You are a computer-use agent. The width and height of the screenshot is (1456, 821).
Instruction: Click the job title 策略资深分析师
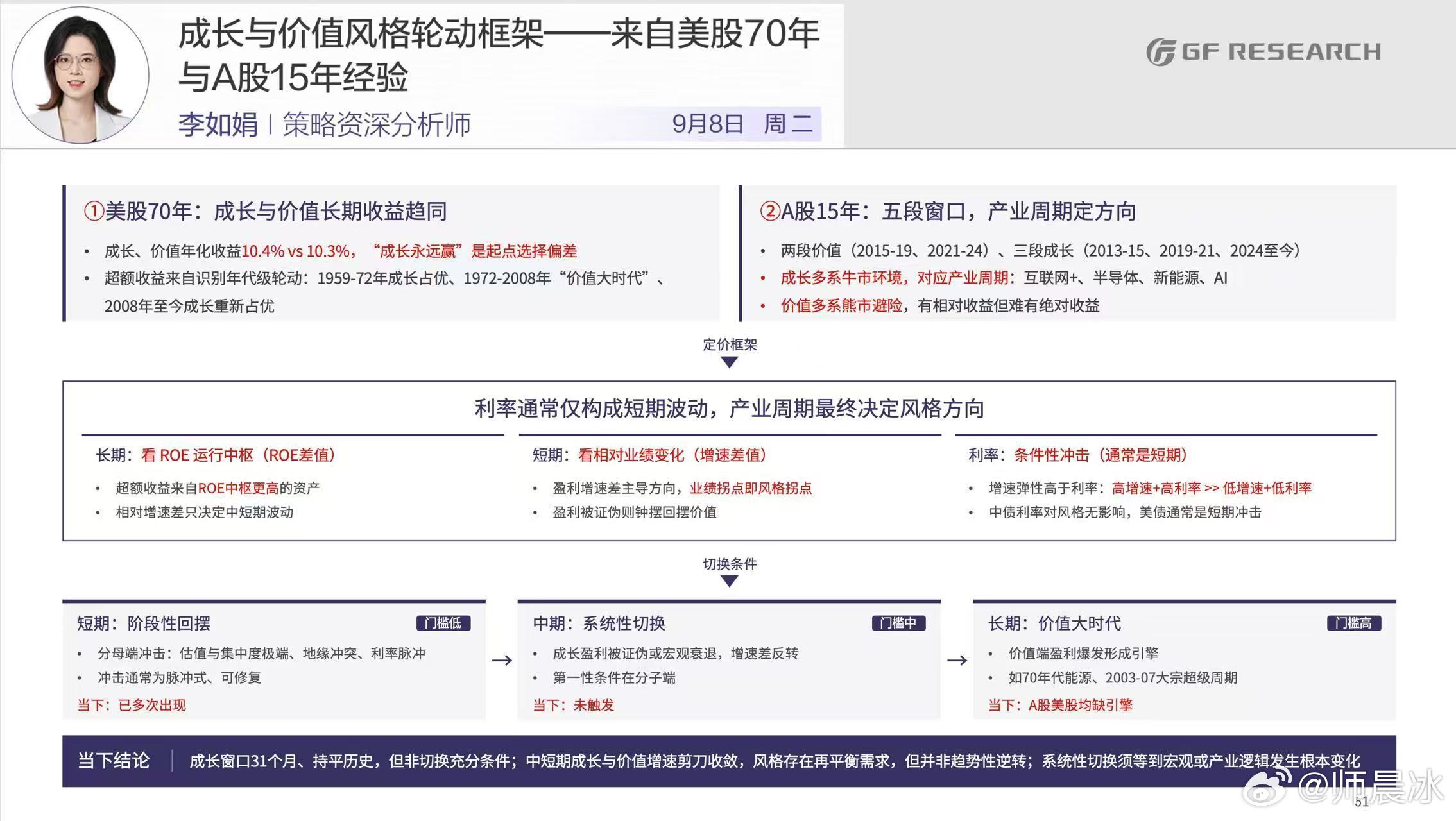point(377,124)
